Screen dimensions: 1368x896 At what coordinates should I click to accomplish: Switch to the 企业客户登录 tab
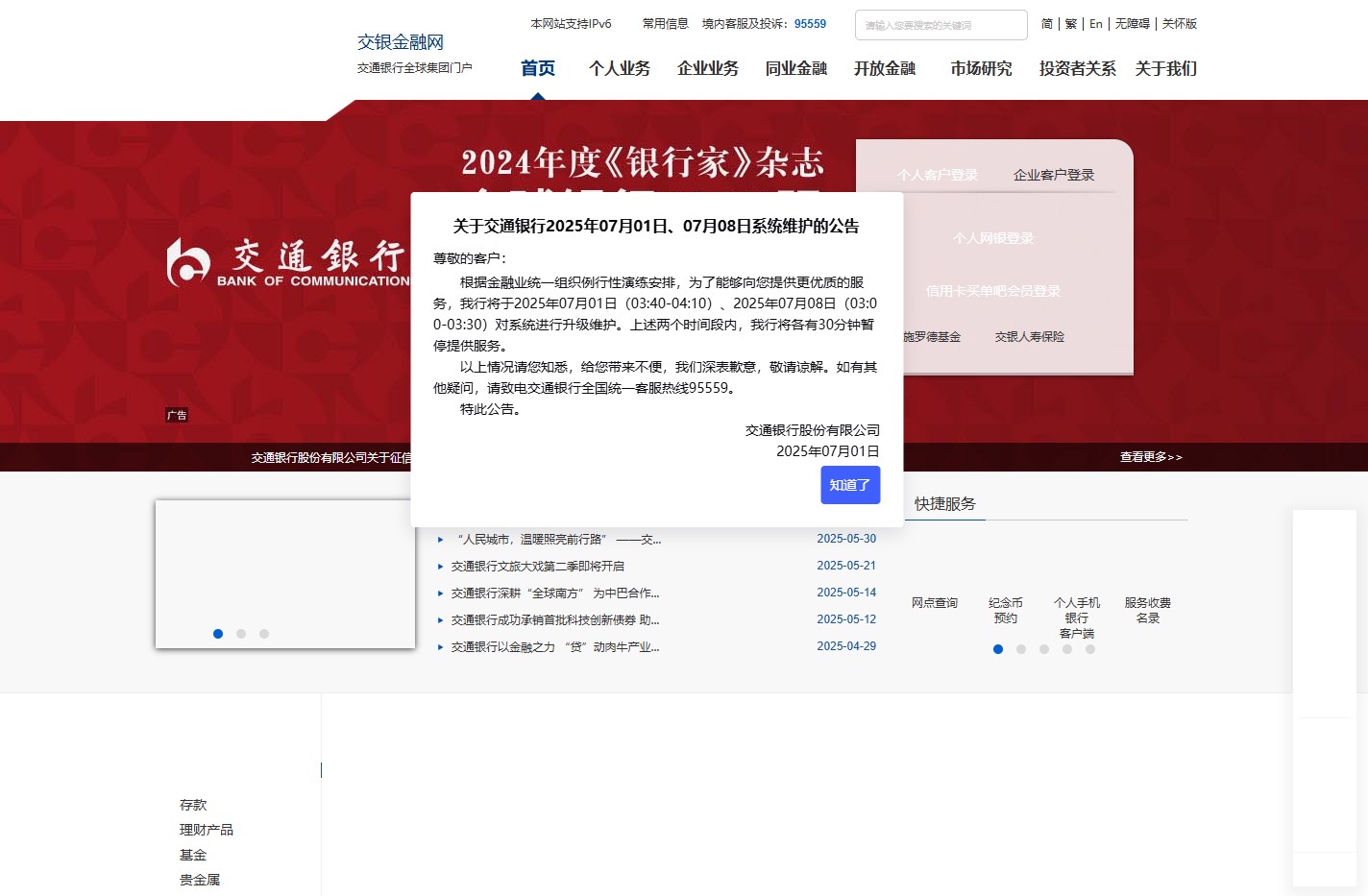pos(1054,175)
